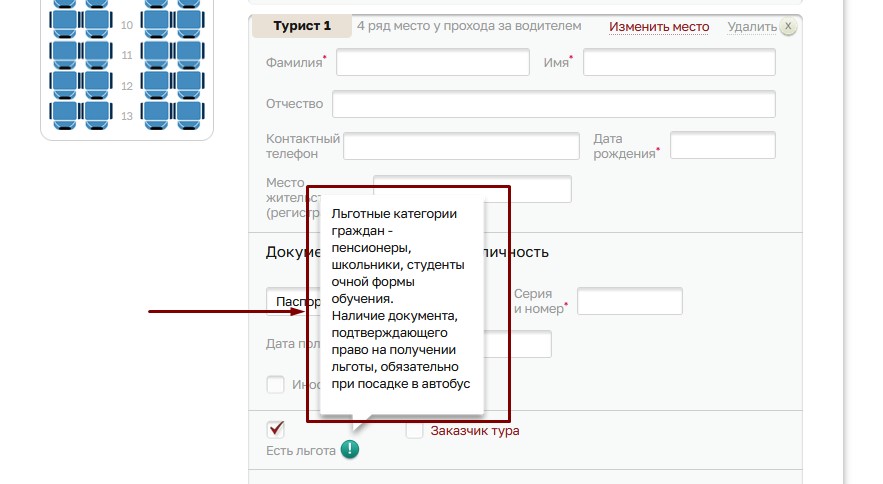This screenshot has width=883, height=484.
Task: Click the Серия и номер field
Action: point(629,301)
